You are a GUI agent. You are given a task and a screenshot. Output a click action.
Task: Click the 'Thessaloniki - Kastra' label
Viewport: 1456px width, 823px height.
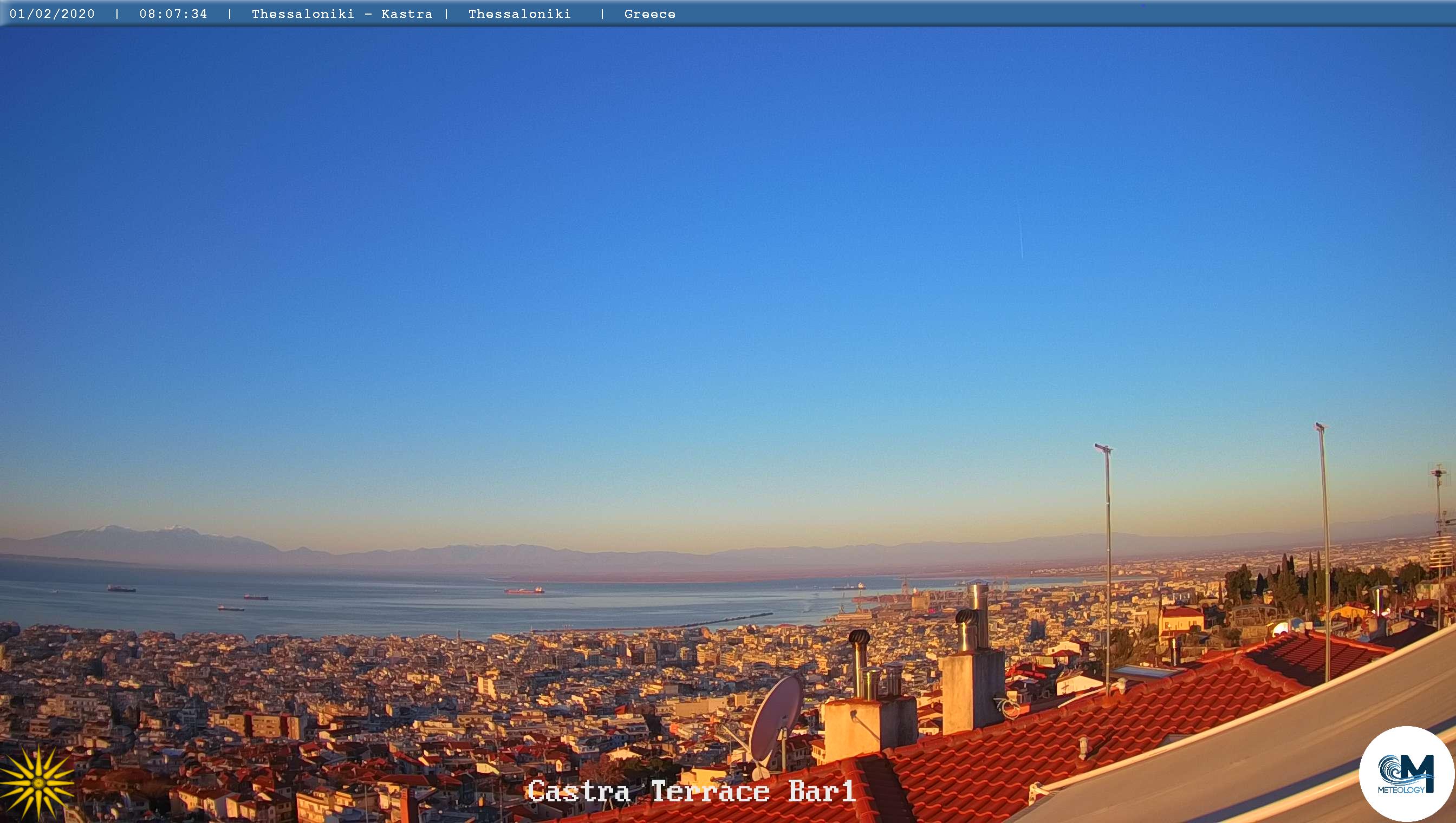342,14
